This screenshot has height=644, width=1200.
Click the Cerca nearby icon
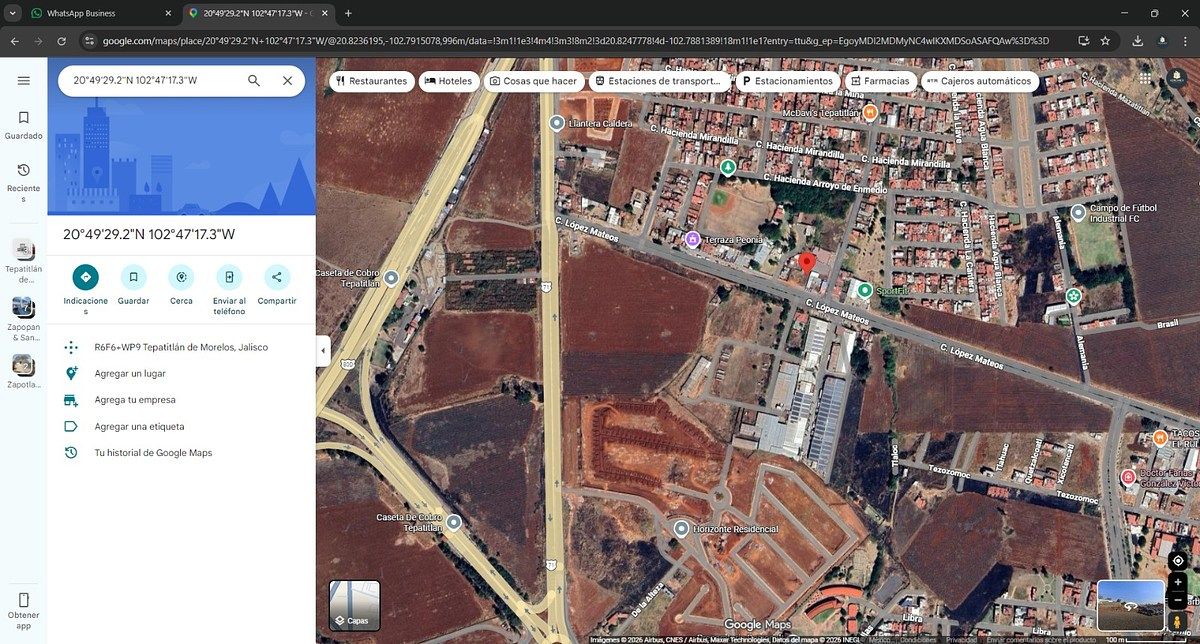[x=181, y=277]
